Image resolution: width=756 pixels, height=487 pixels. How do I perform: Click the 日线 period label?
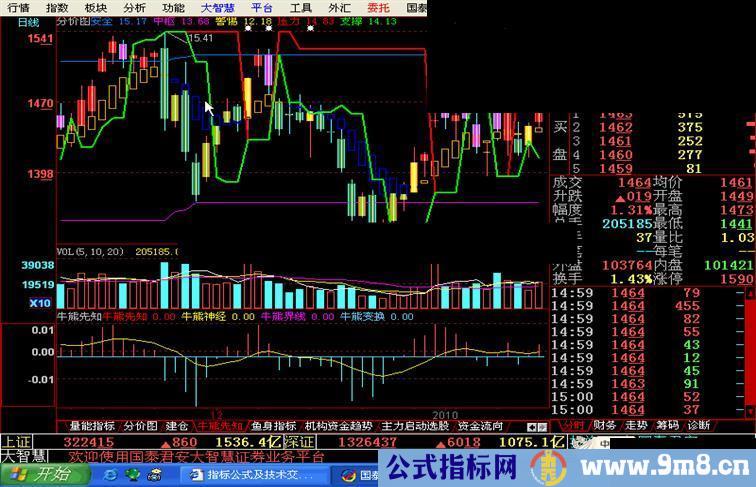click(28, 22)
